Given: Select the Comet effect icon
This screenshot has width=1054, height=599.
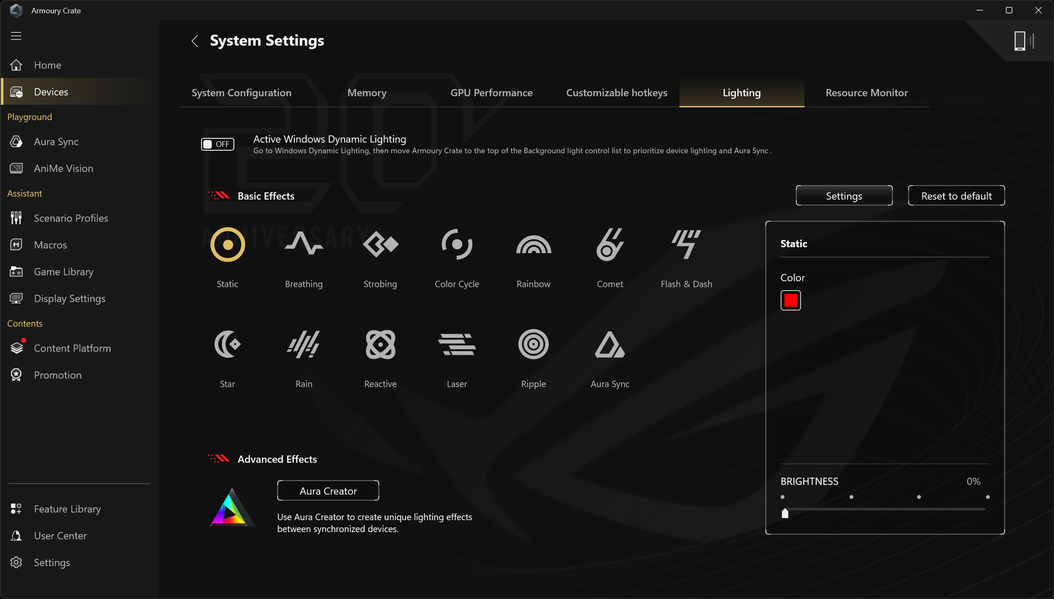Looking at the screenshot, I should (x=610, y=244).
